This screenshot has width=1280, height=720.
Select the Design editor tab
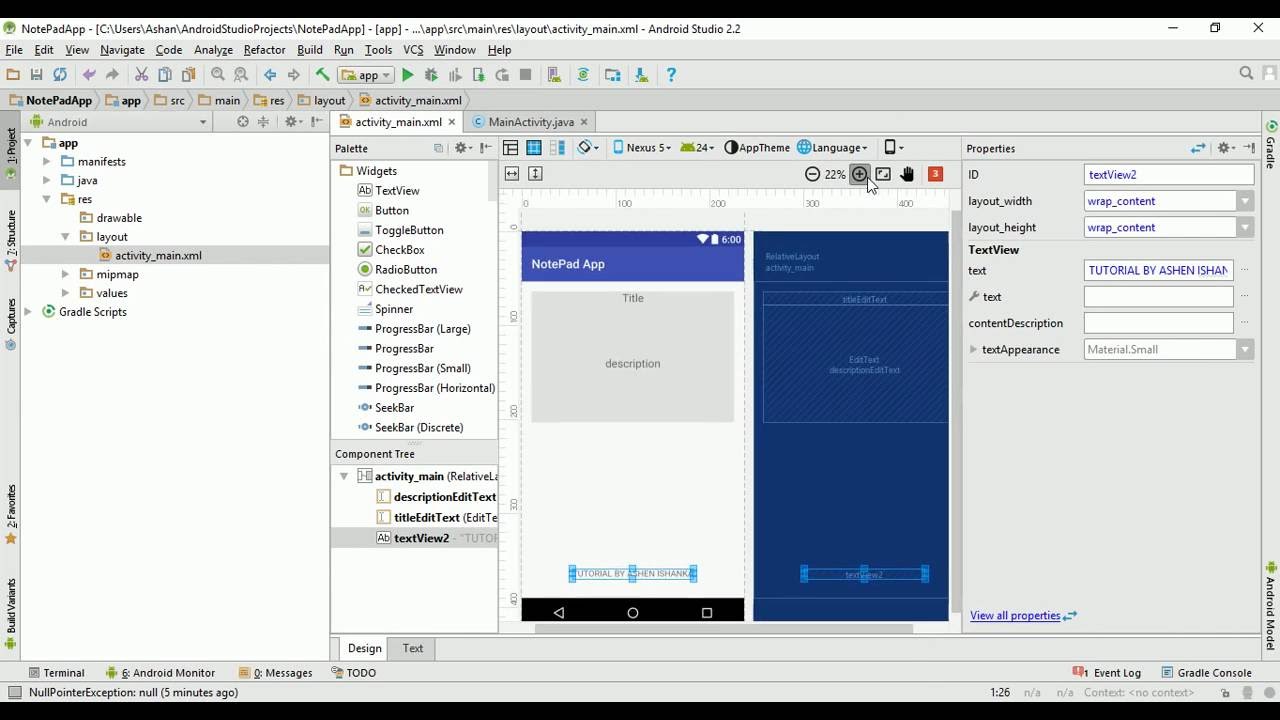[365, 649]
